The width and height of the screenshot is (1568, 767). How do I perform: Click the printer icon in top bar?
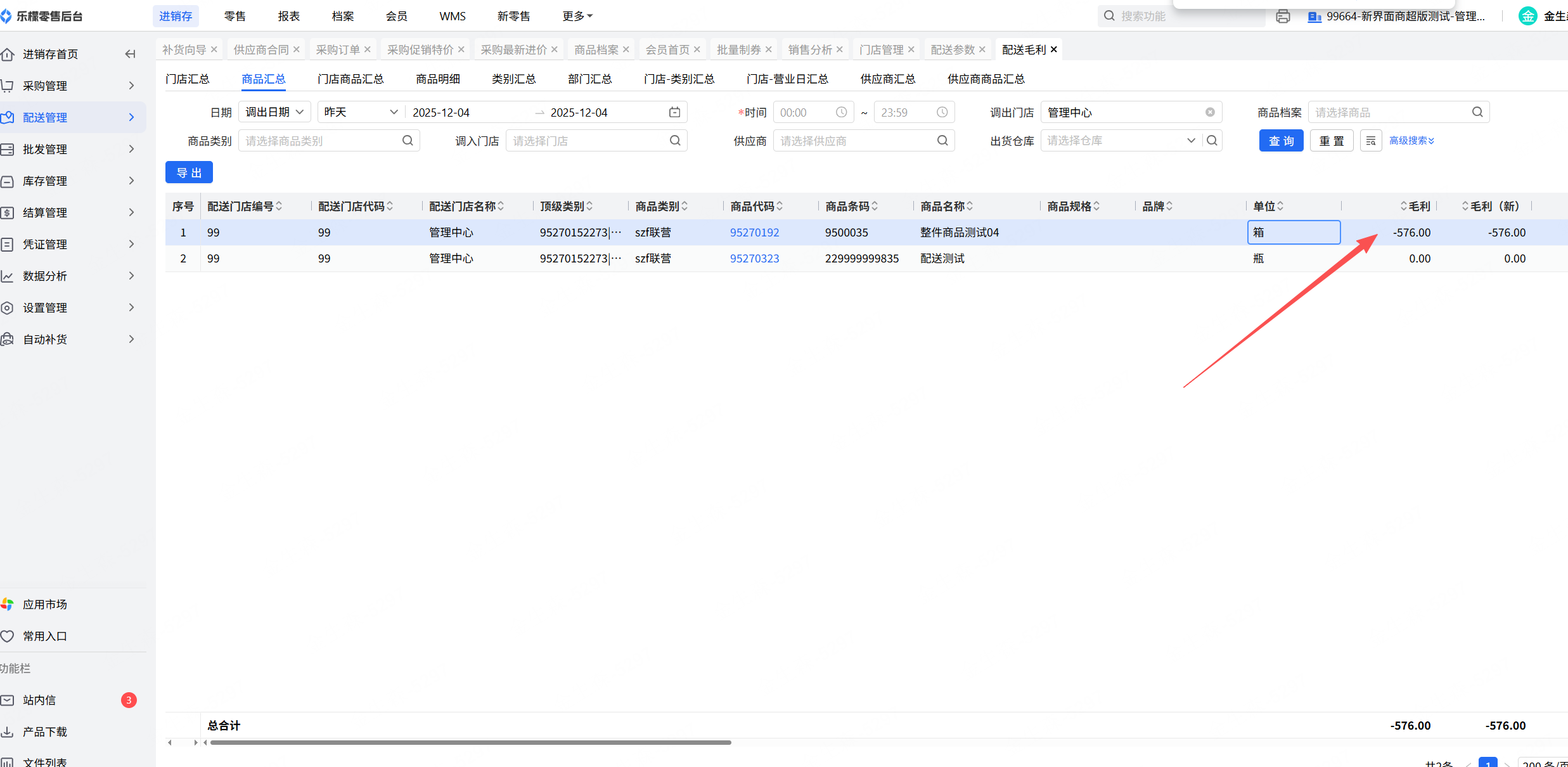coord(1283,16)
